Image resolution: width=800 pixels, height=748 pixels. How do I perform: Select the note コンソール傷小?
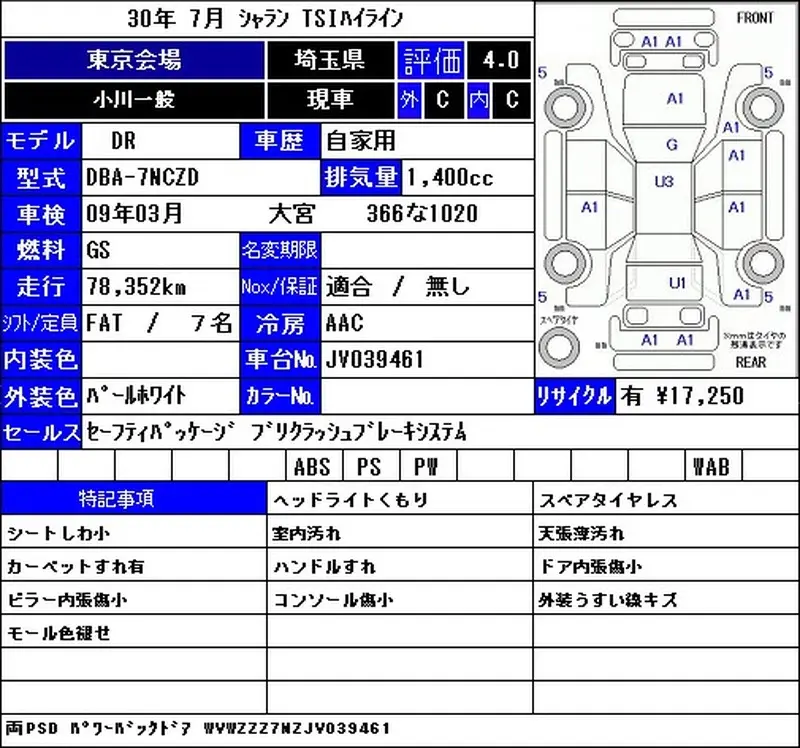pos(333,600)
